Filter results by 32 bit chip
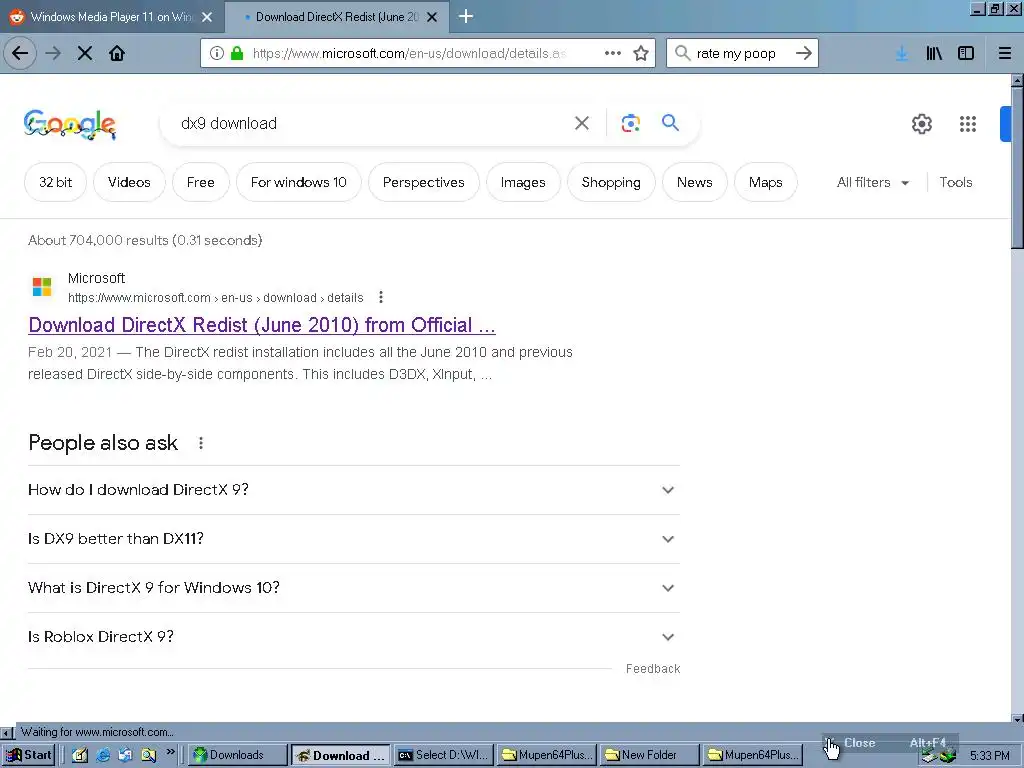1024x768 pixels. pos(56,182)
